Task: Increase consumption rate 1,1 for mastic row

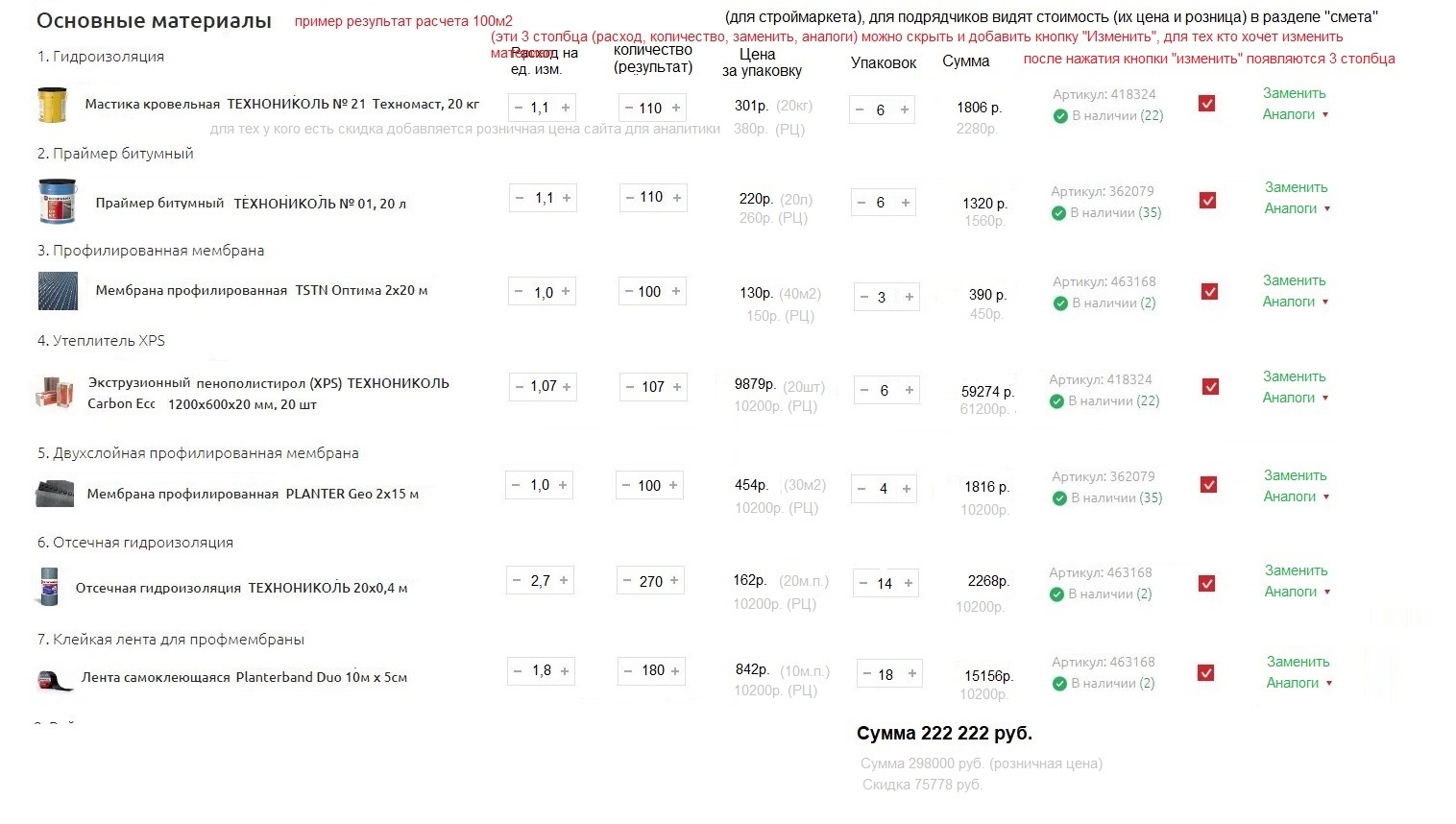Action: point(566,108)
